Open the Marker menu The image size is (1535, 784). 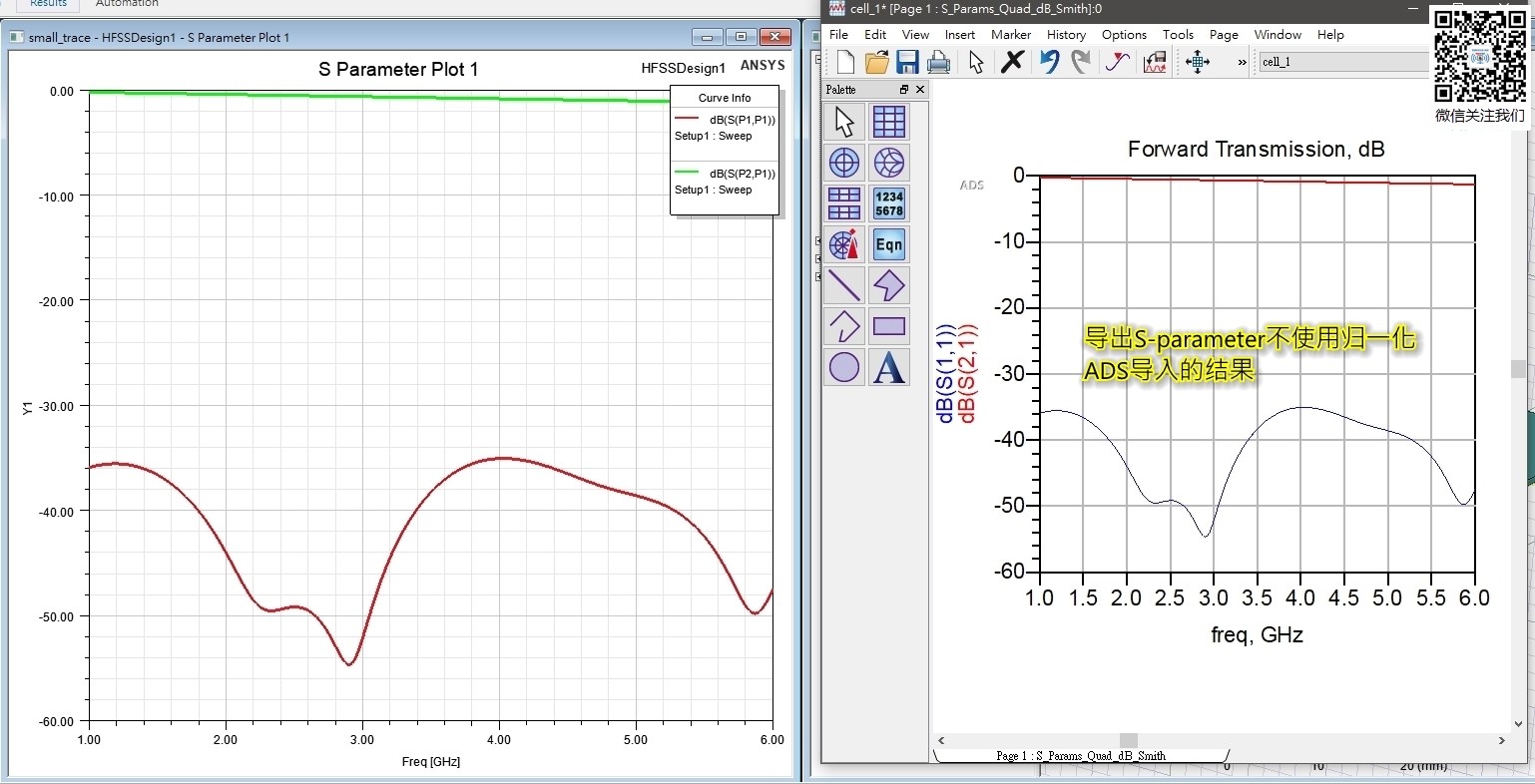1010,35
